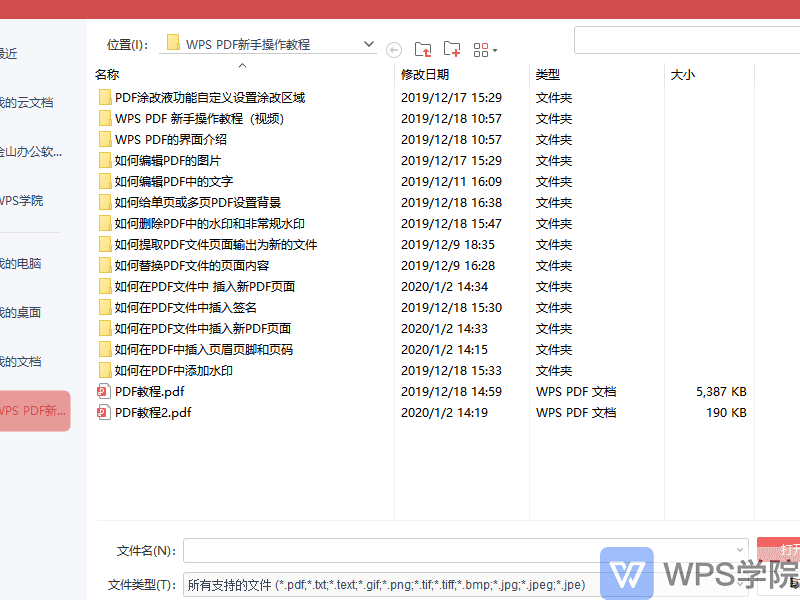Select the WPS PDF新 sidebar item
Screen dimensions: 800x600
[33, 411]
